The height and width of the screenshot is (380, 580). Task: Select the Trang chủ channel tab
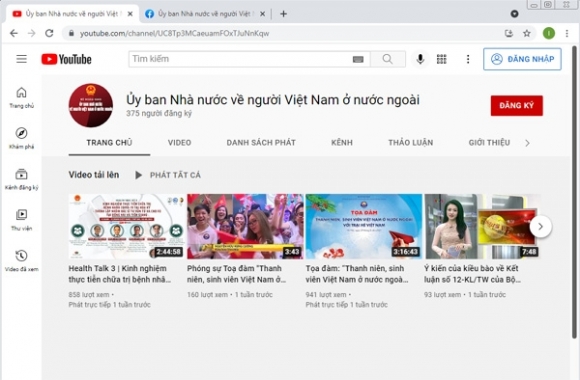[109, 143]
